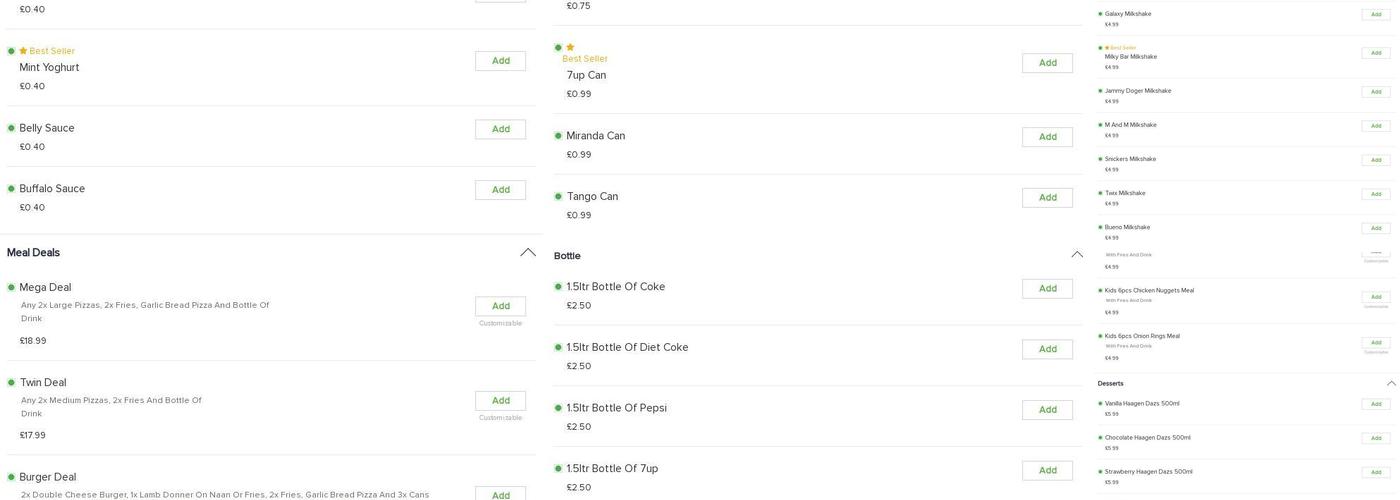Click the green indicator beside Miranda Can
The height and width of the screenshot is (500, 1400).
(x=558, y=136)
